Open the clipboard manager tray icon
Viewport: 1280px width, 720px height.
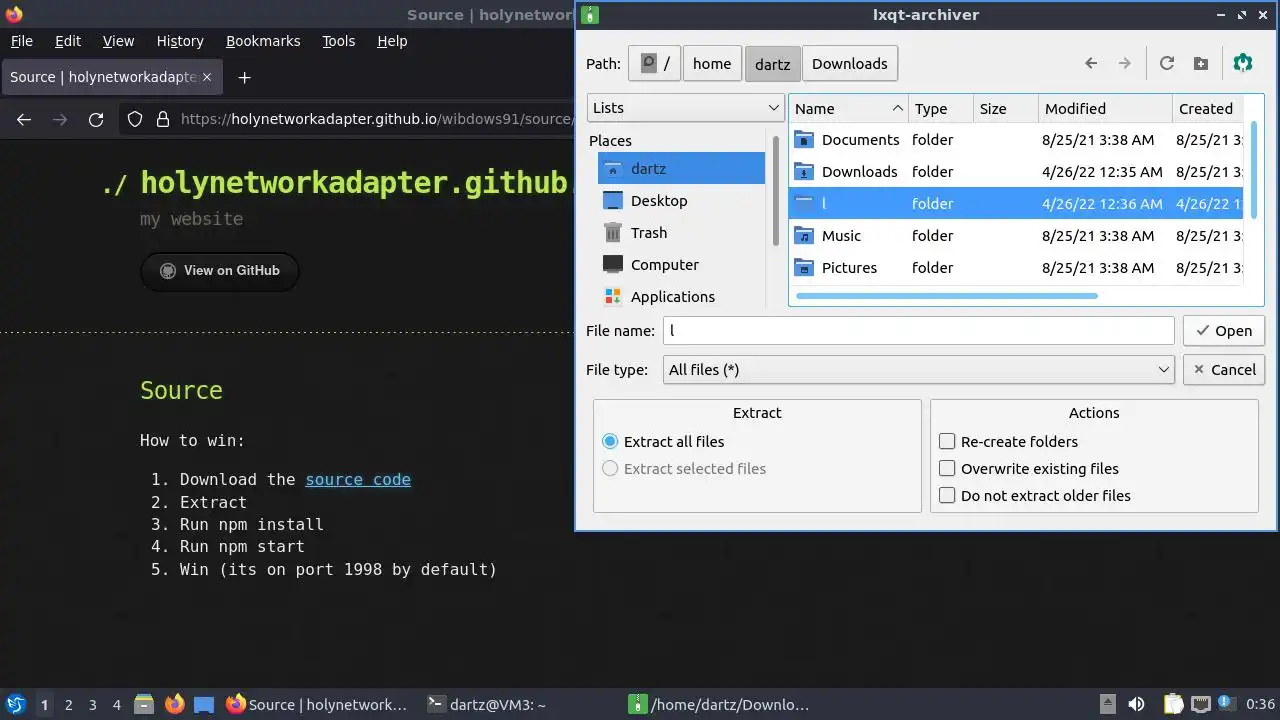pos(1173,704)
